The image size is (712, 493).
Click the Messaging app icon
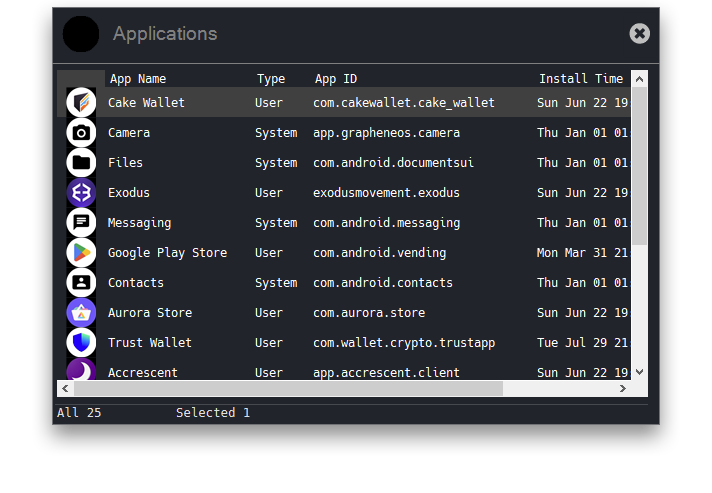tap(81, 222)
